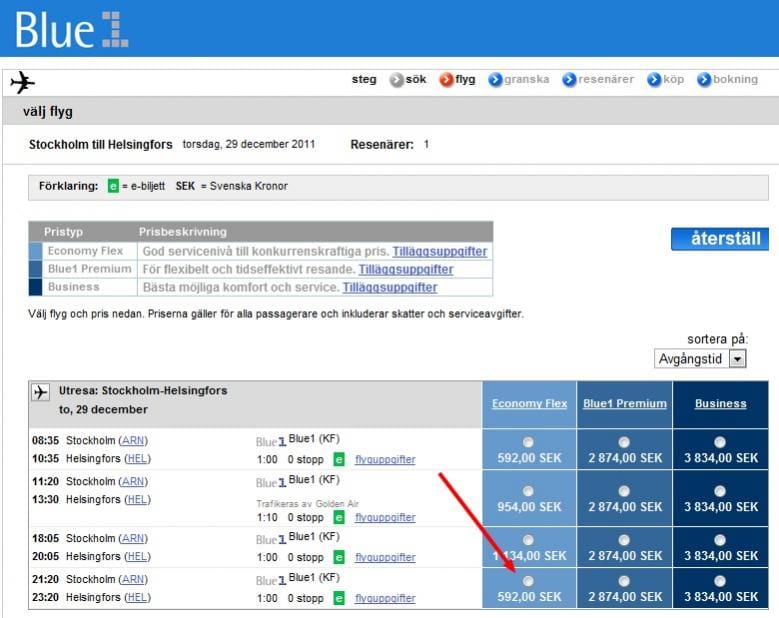The width and height of the screenshot is (779, 618).
Task: Click the bokning step arrow icon
Action: pyautogui.click(x=704, y=80)
